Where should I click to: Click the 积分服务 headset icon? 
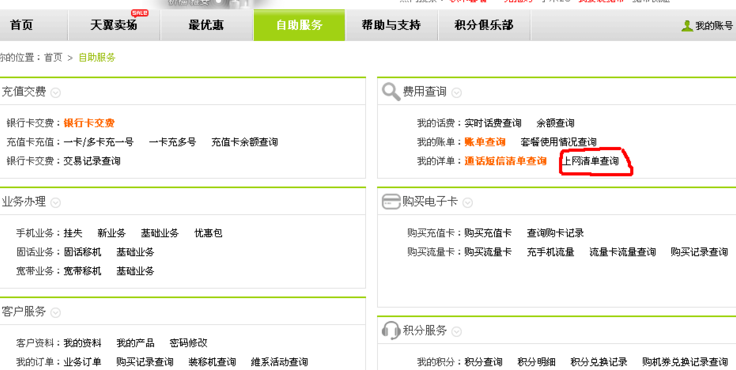click(391, 331)
